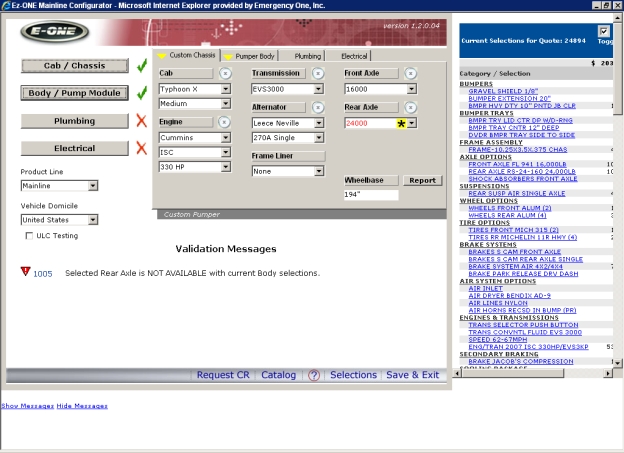Clear the Transmission selection with its round icon
Image resolution: width=624 pixels, height=453 pixels.
[318, 74]
